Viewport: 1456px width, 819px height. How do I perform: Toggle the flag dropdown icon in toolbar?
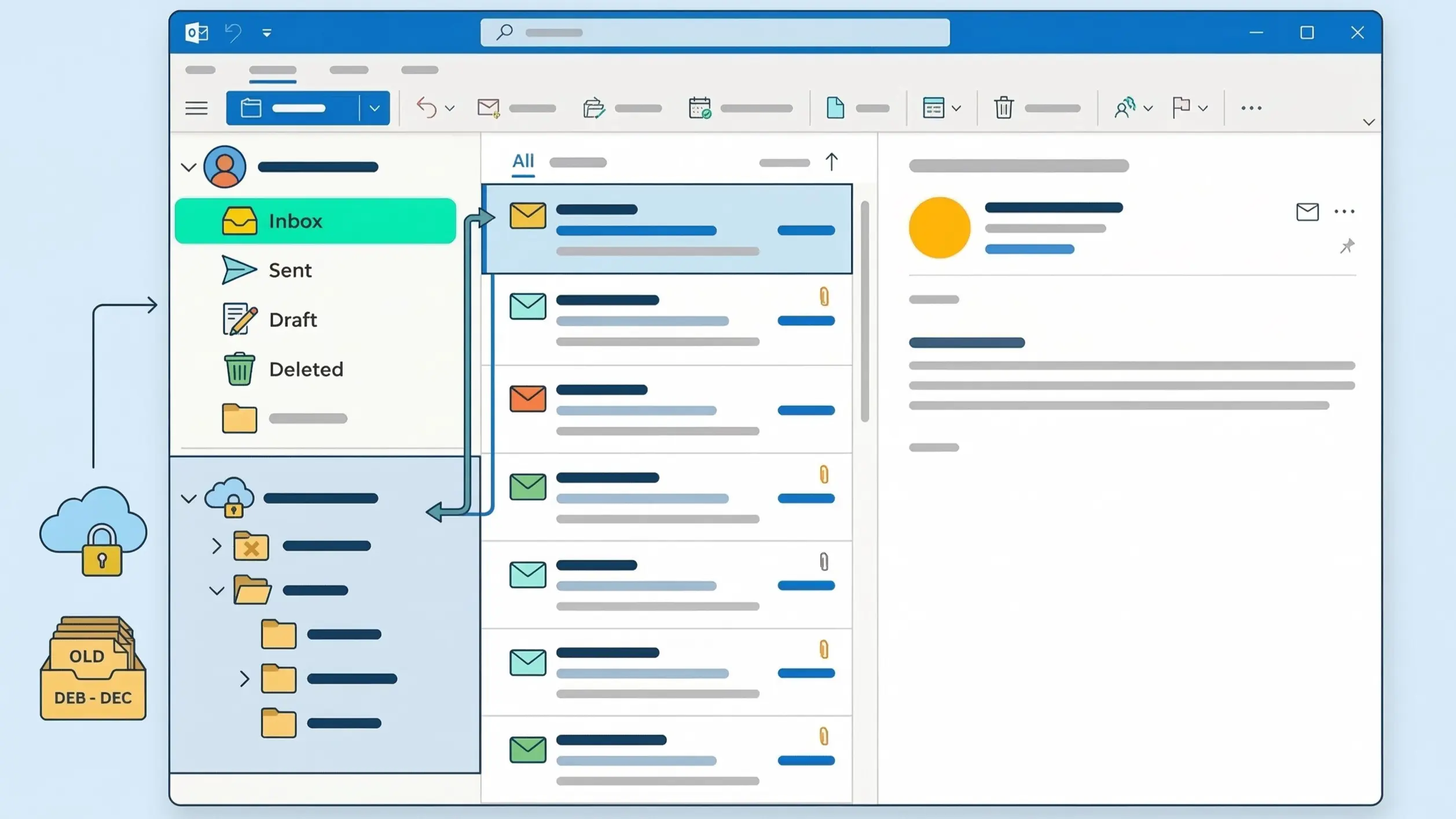click(x=1203, y=108)
